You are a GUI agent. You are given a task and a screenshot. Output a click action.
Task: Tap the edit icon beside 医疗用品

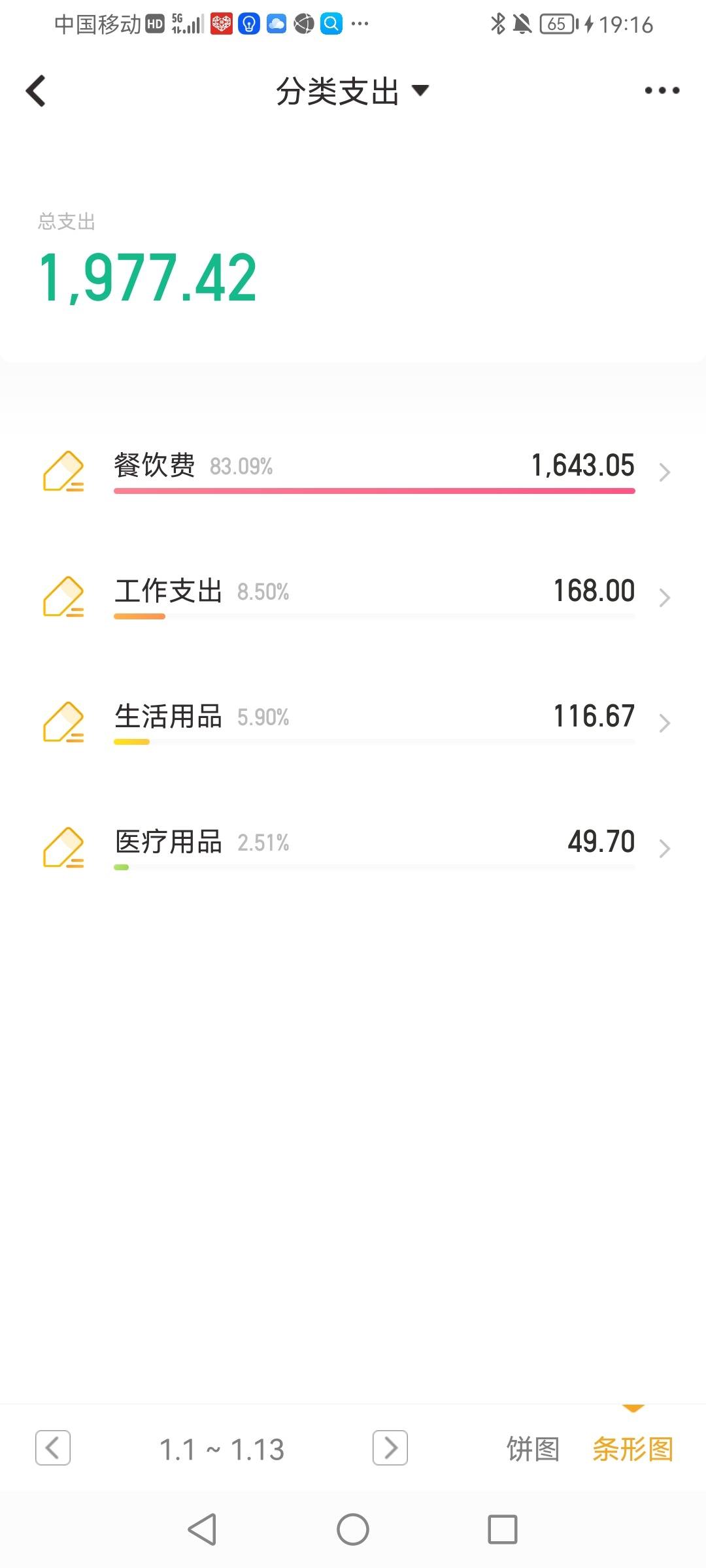point(63,847)
